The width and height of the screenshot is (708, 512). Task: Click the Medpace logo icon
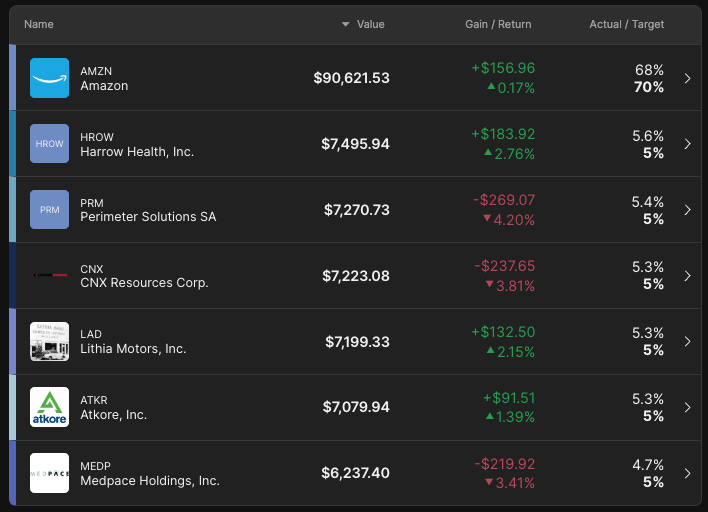49,473
